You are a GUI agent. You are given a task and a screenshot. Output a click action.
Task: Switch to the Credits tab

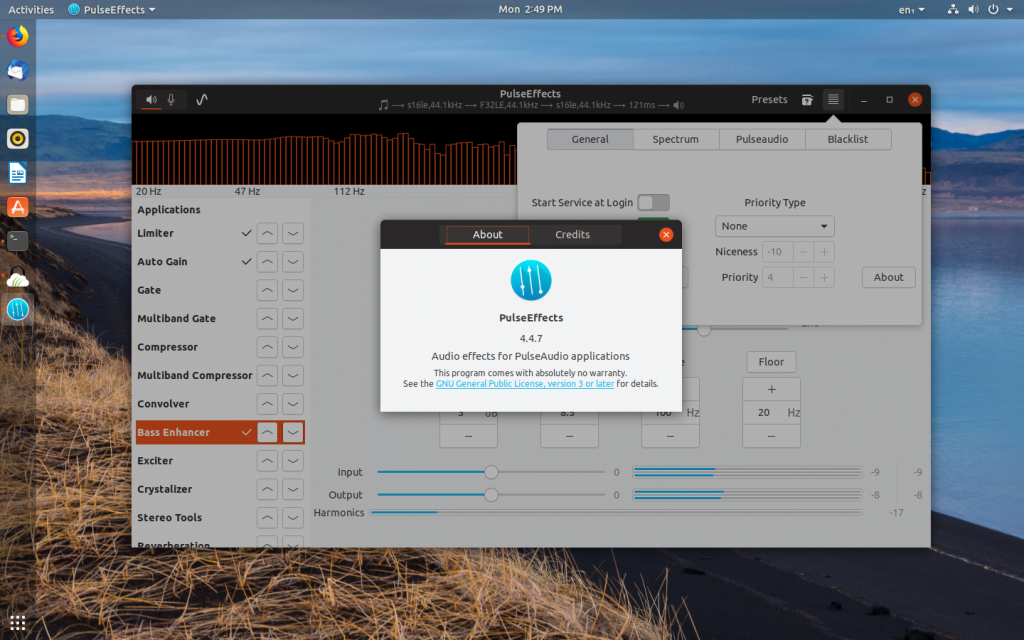point(572,235)
